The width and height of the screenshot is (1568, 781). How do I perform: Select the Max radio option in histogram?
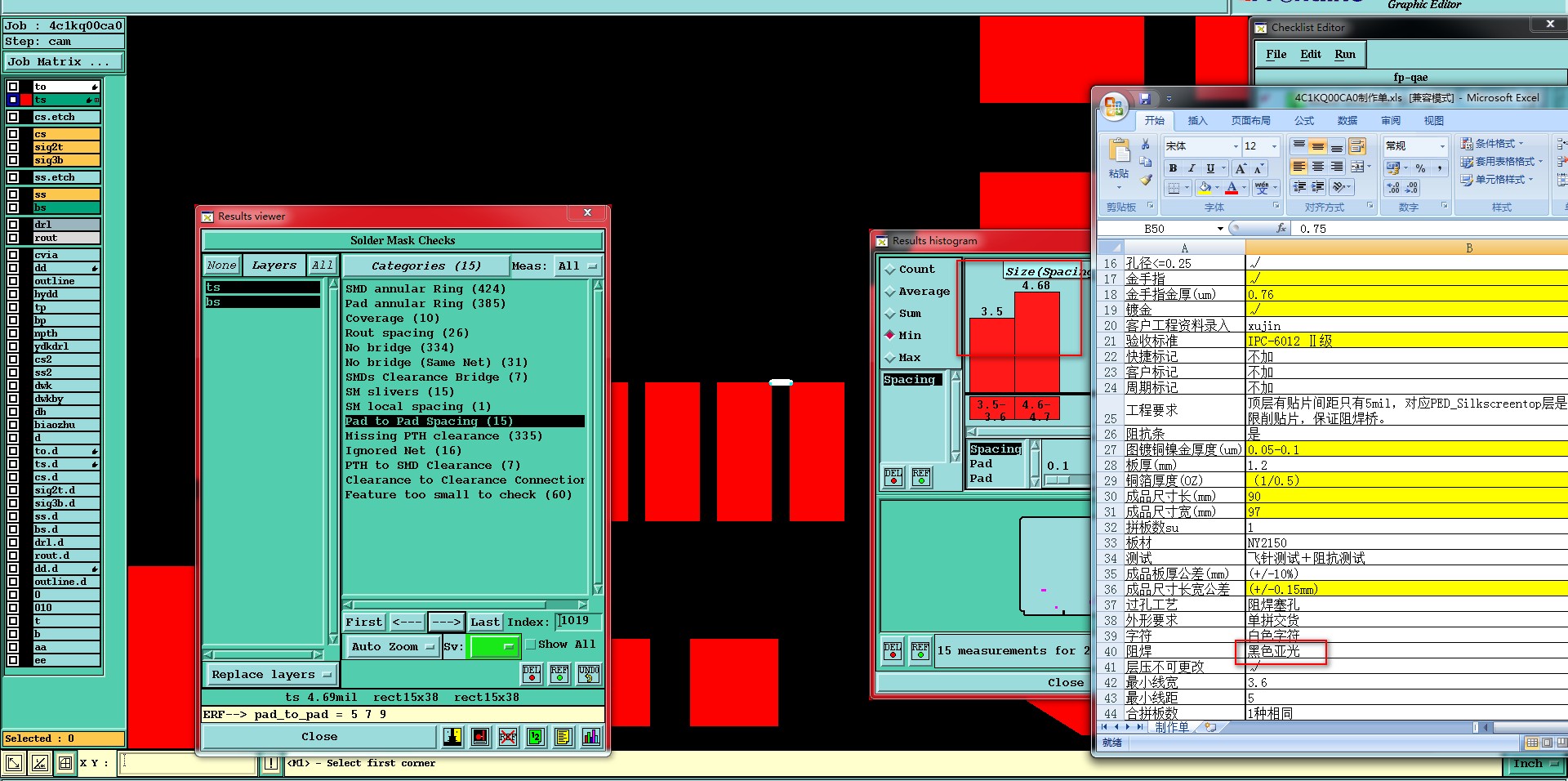pyautogui.click(x=890, y=358)
